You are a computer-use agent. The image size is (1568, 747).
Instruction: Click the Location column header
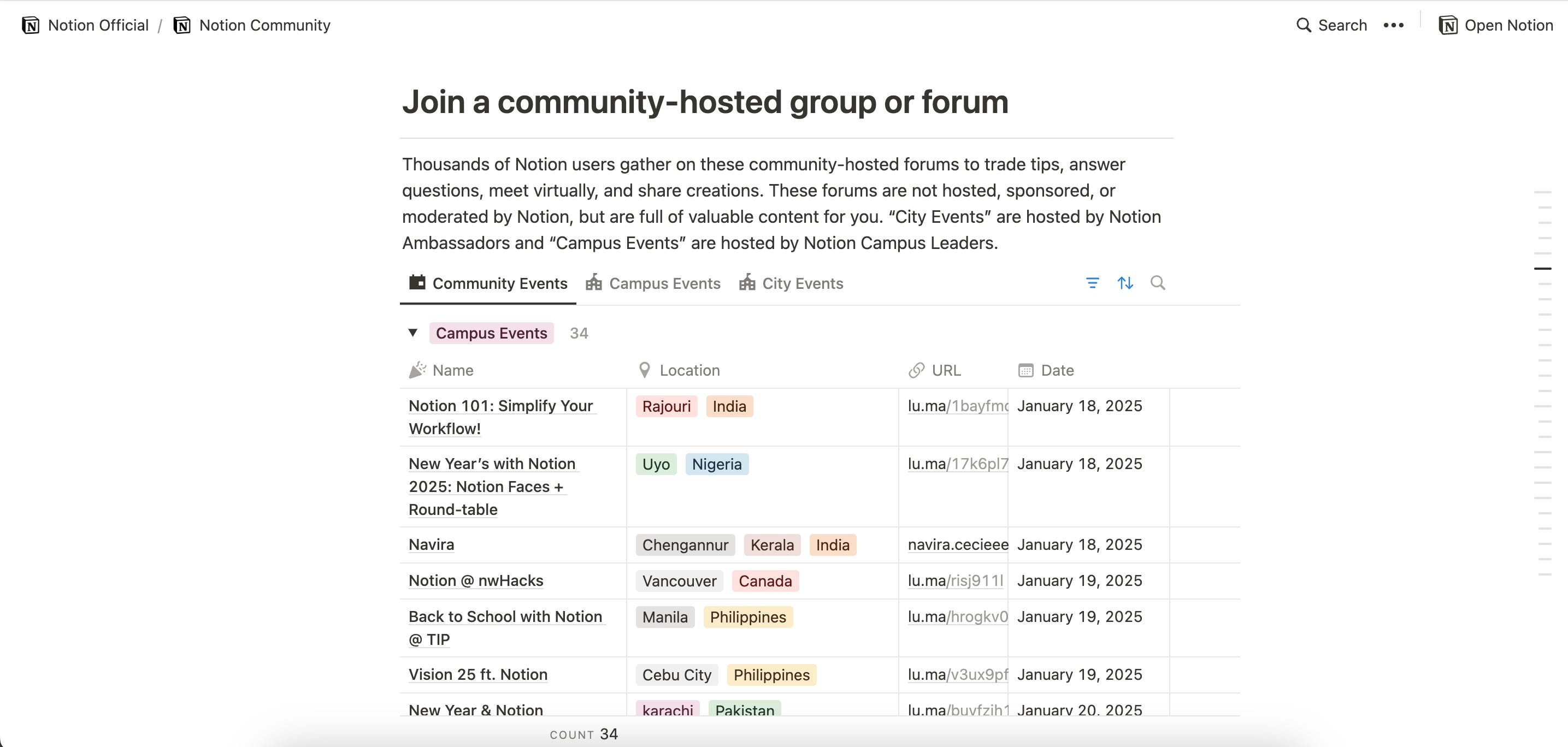point(679,370)
